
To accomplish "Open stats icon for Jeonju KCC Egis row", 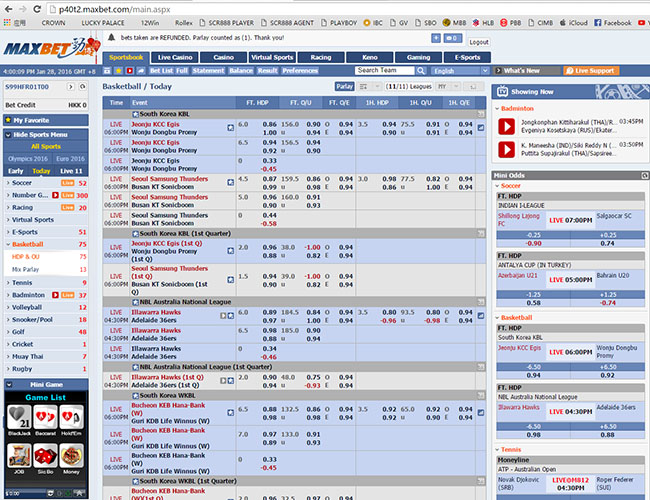I will click(480, 128).
